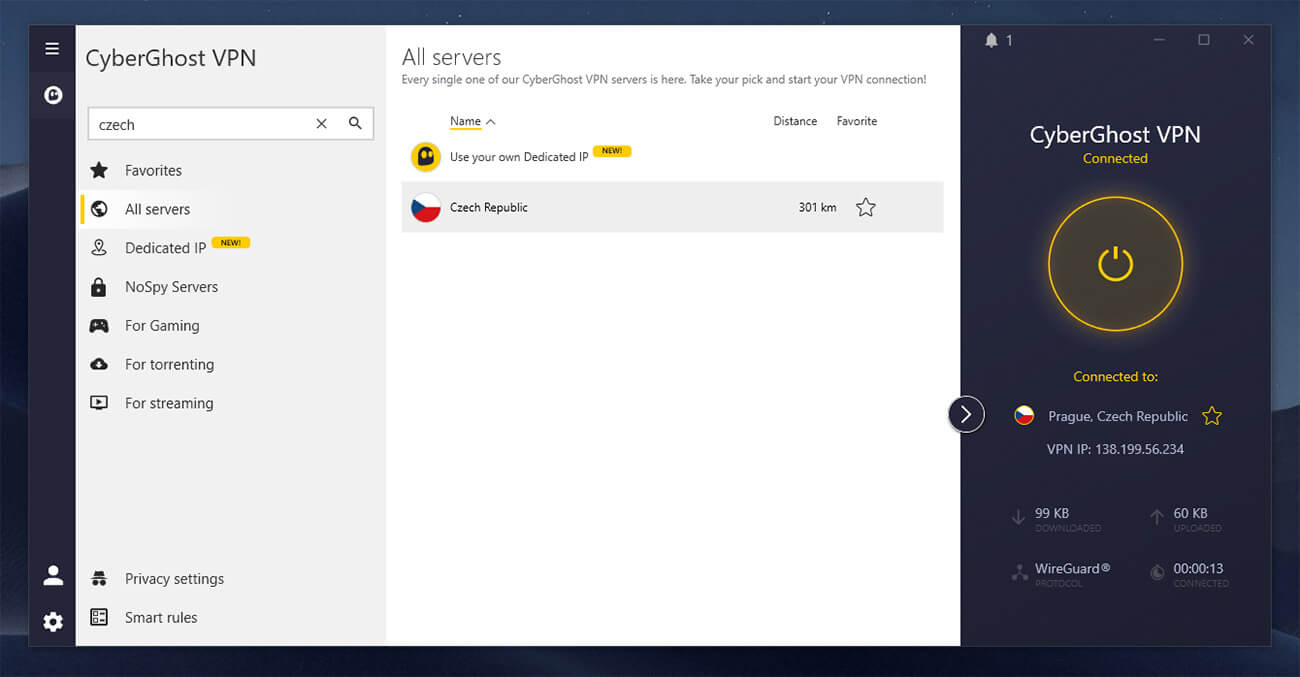Click the NoSpy Servers lock icon
The width and height of the screenshot is (1300, 677).
coord(99,287)
